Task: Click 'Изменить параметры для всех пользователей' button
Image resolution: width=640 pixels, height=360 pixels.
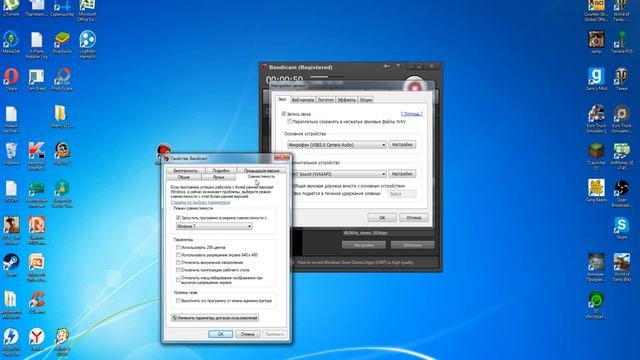Action: (x=215, y=318)
